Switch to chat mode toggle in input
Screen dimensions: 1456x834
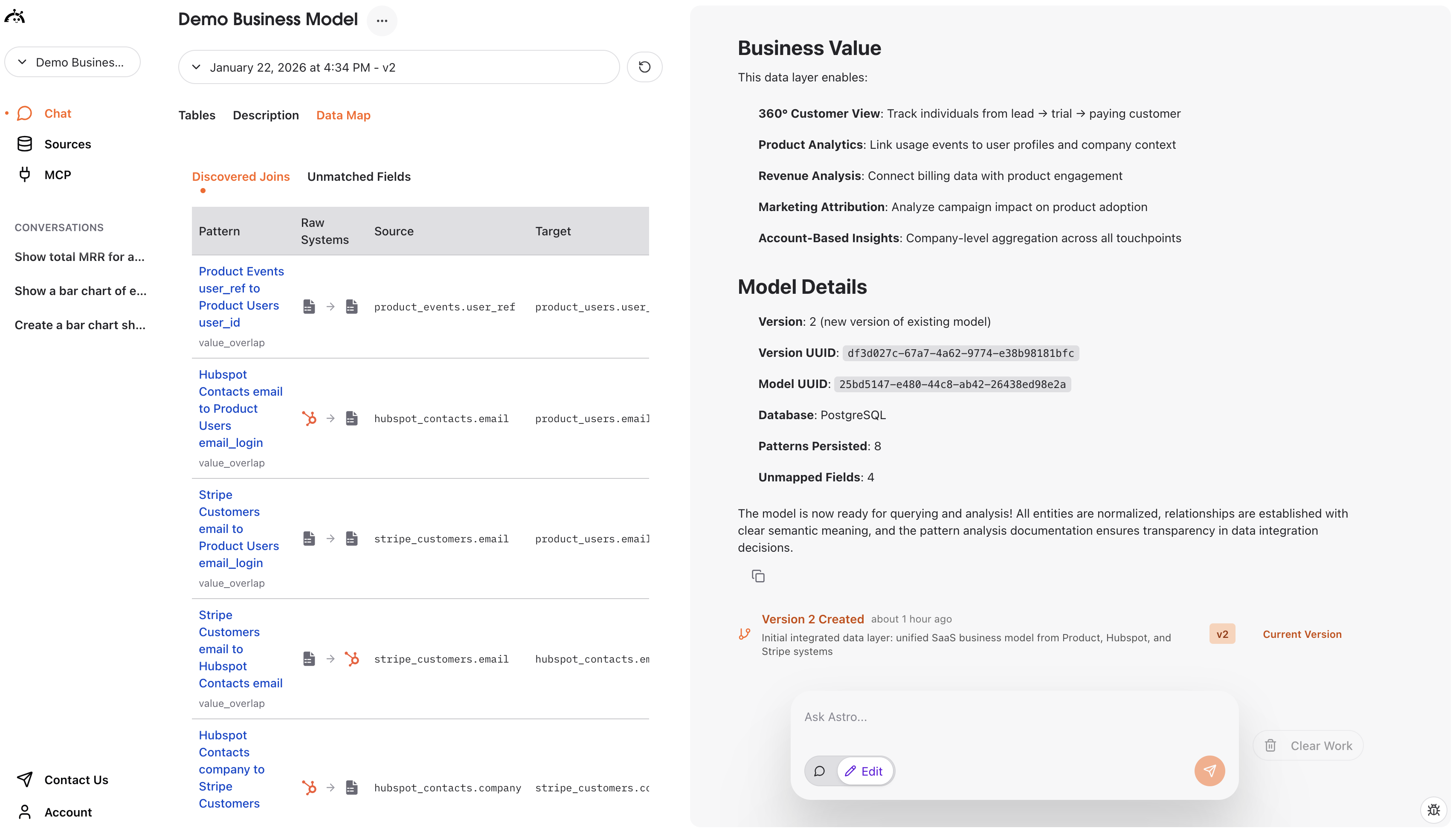tap(820, 771)
